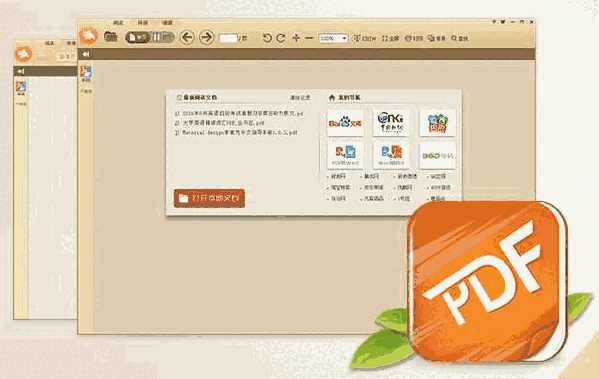
Task: Open the second recent PDF document in the list
Action: (x=220, y=123)
